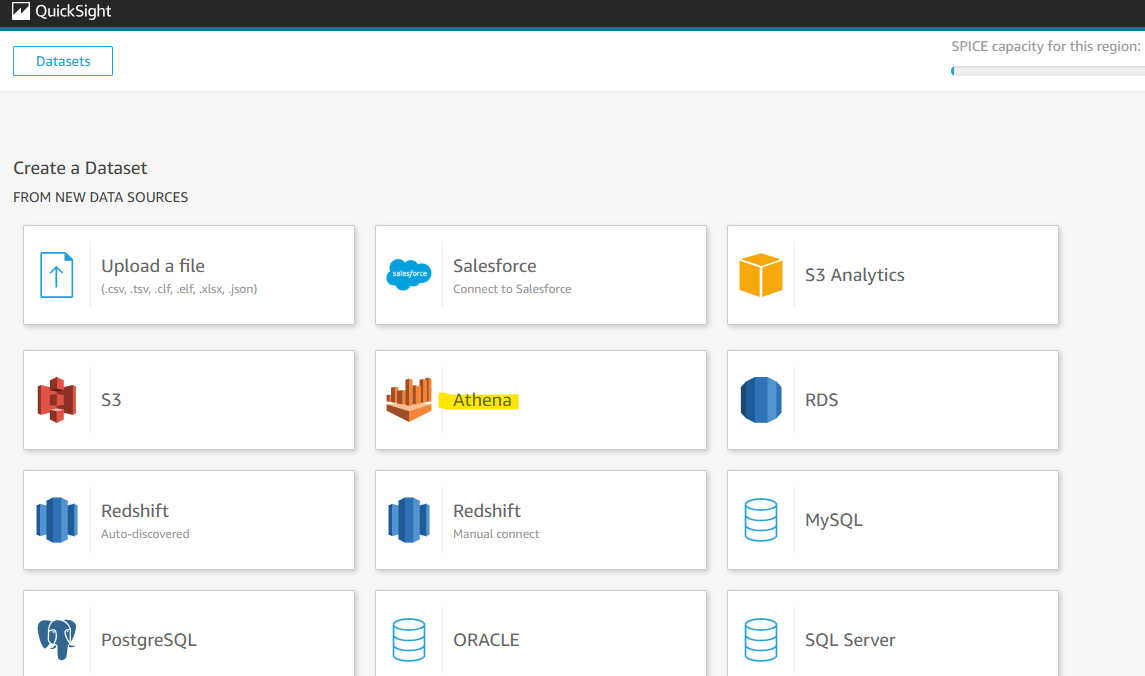The image size is (1145, 676).
Task: Pick S3 Analytics data source label
Action: [854, 275]
